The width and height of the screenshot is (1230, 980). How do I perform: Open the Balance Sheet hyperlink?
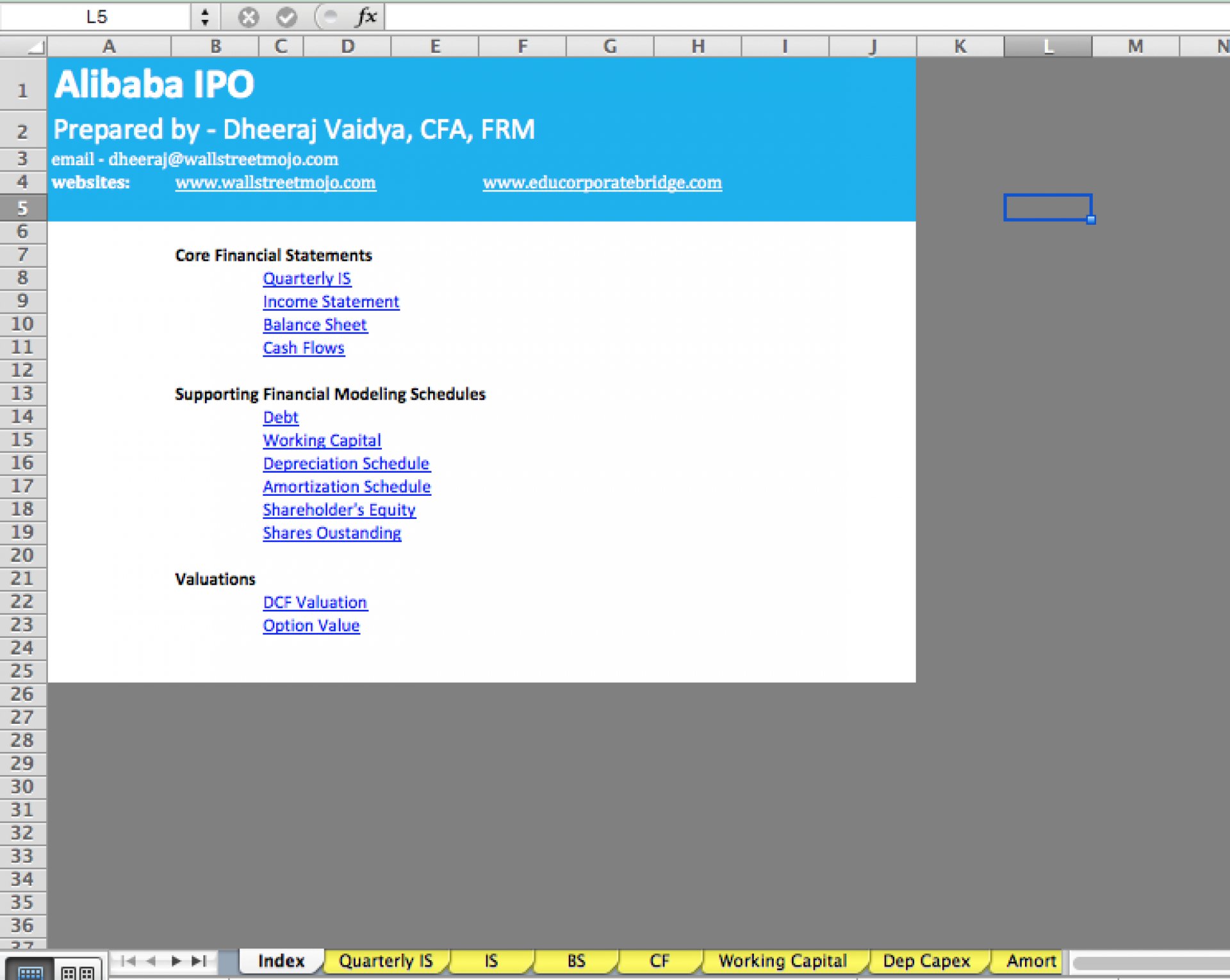point(315,325)
